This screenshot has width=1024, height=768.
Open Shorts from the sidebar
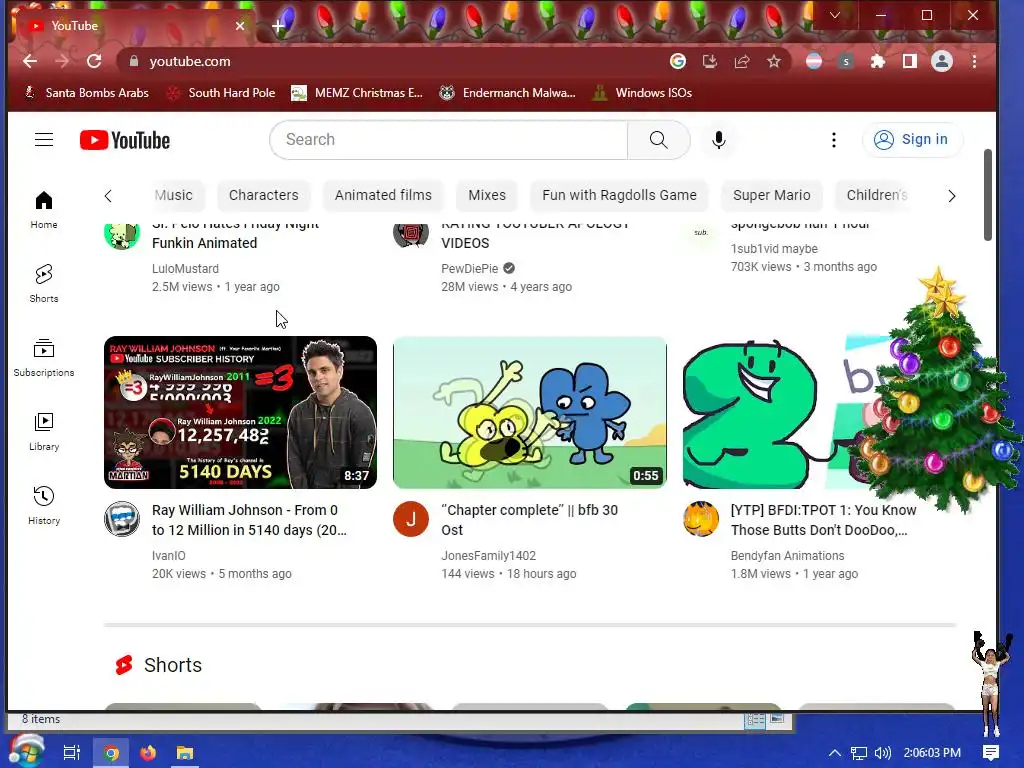pos(44,283)
